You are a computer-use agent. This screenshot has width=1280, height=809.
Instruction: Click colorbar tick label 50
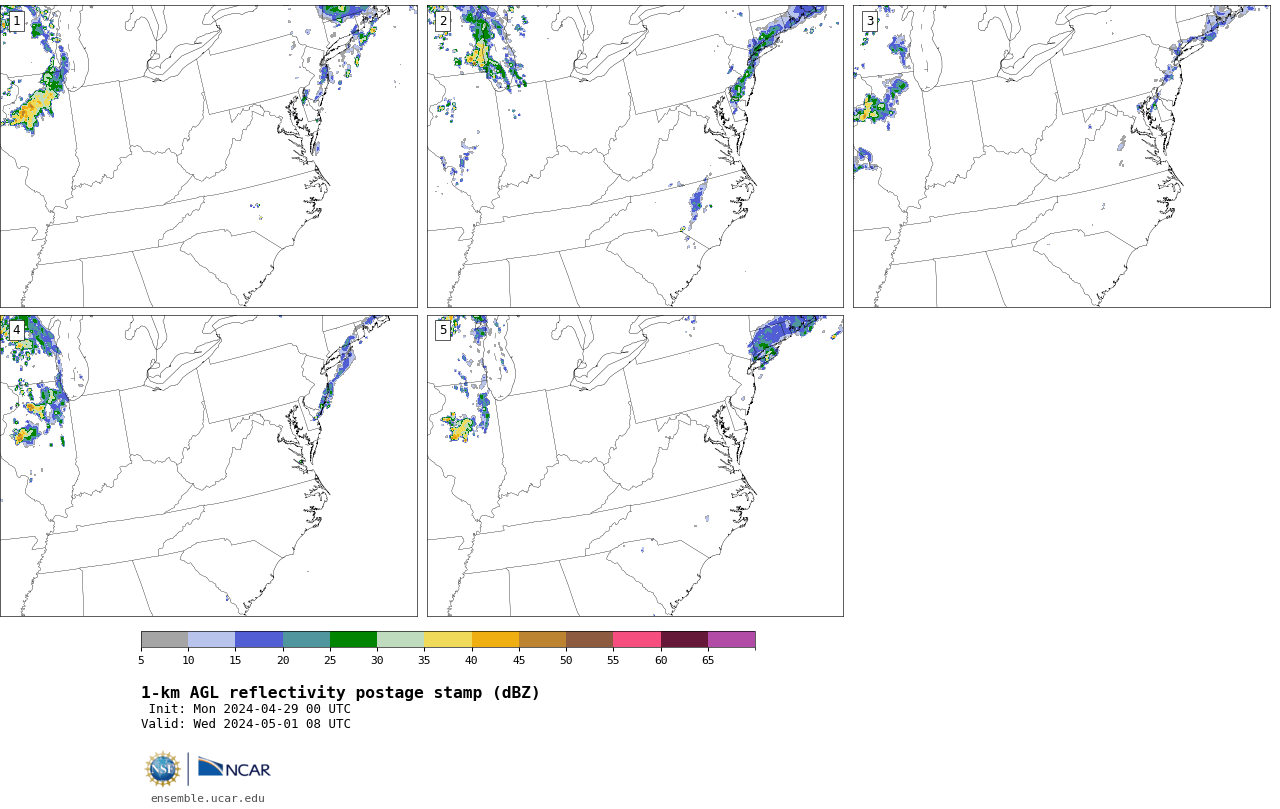[x=566, y=660]
